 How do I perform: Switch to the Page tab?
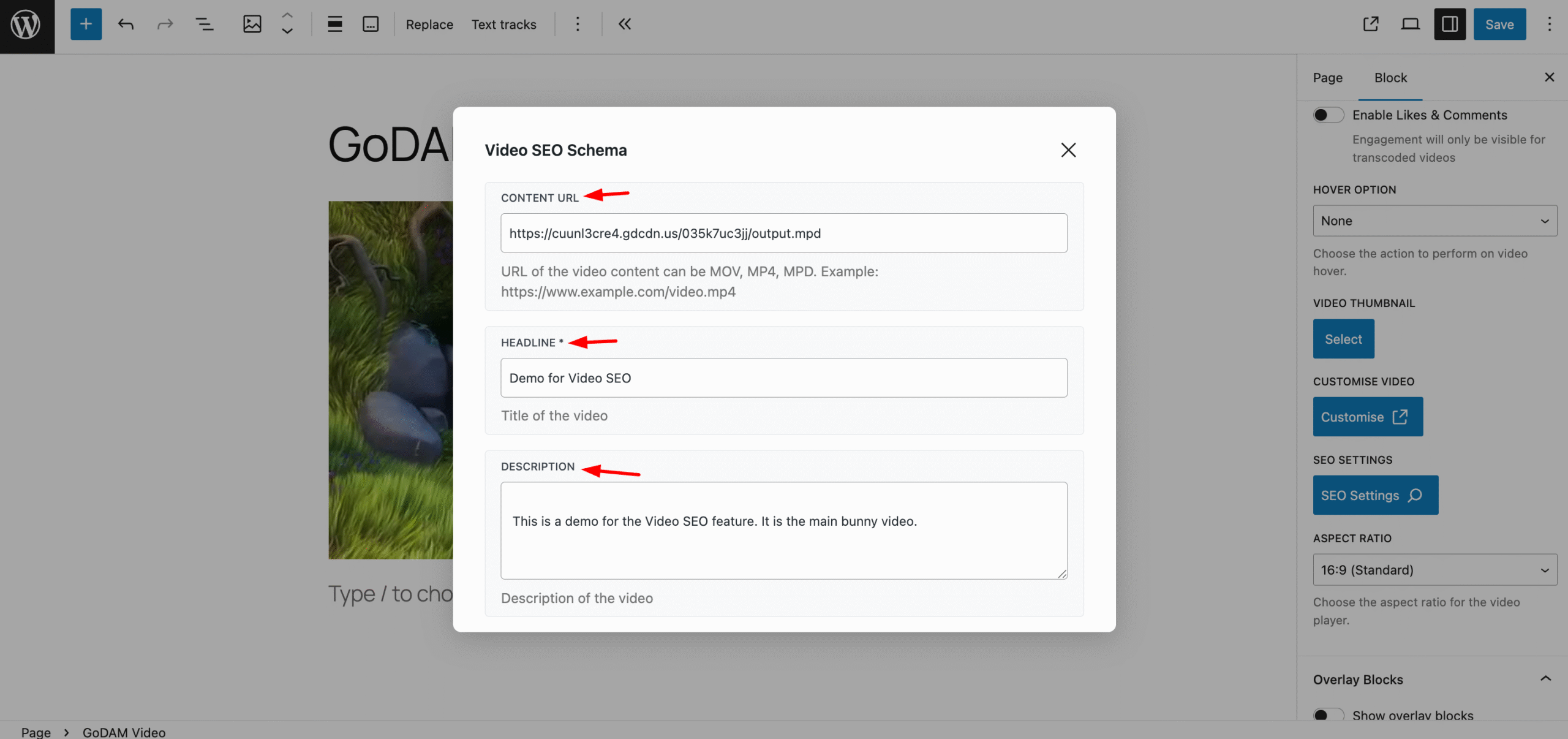point(1327,78)
